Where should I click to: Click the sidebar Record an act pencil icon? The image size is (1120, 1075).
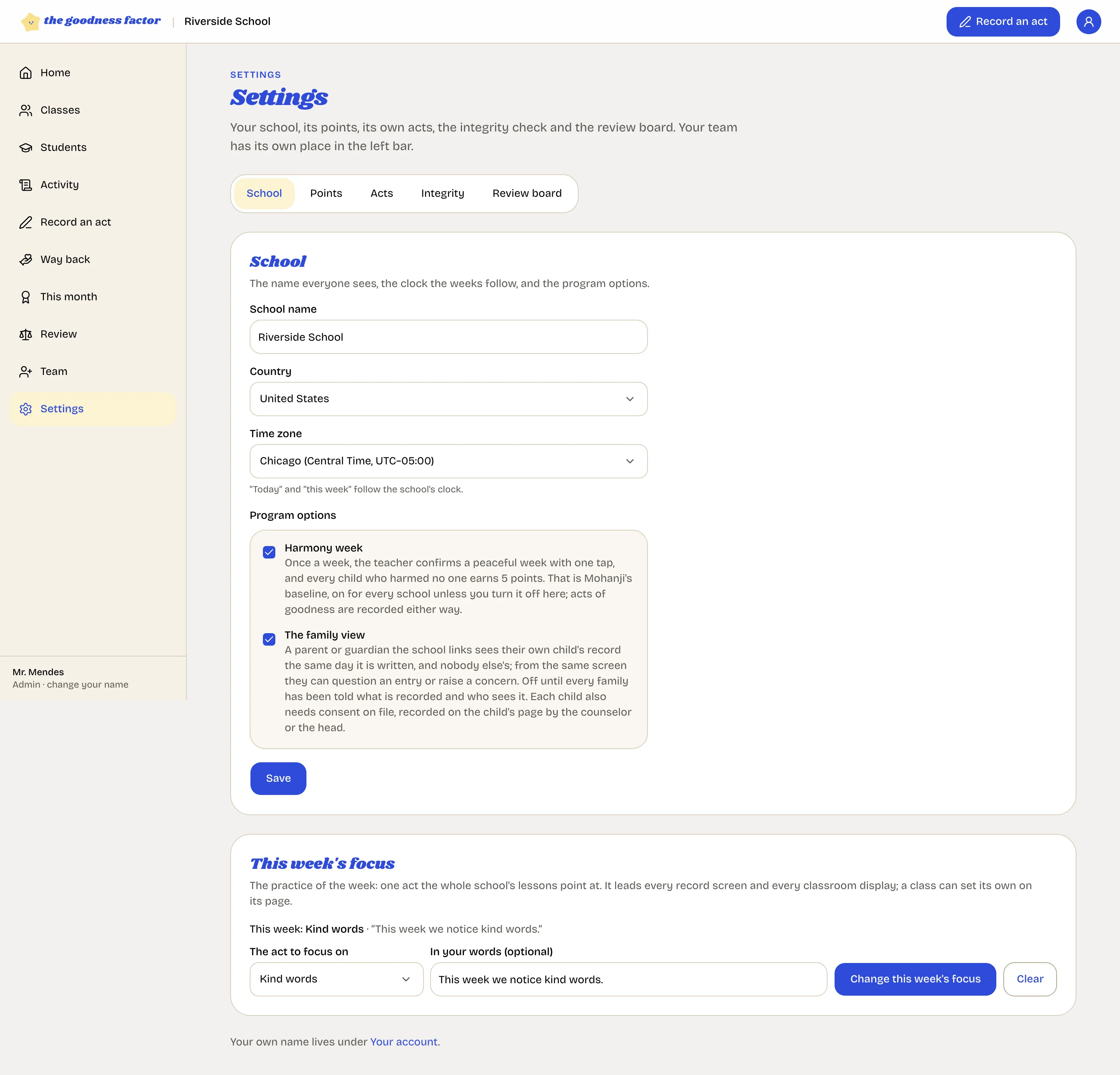[x=26, y=222]
